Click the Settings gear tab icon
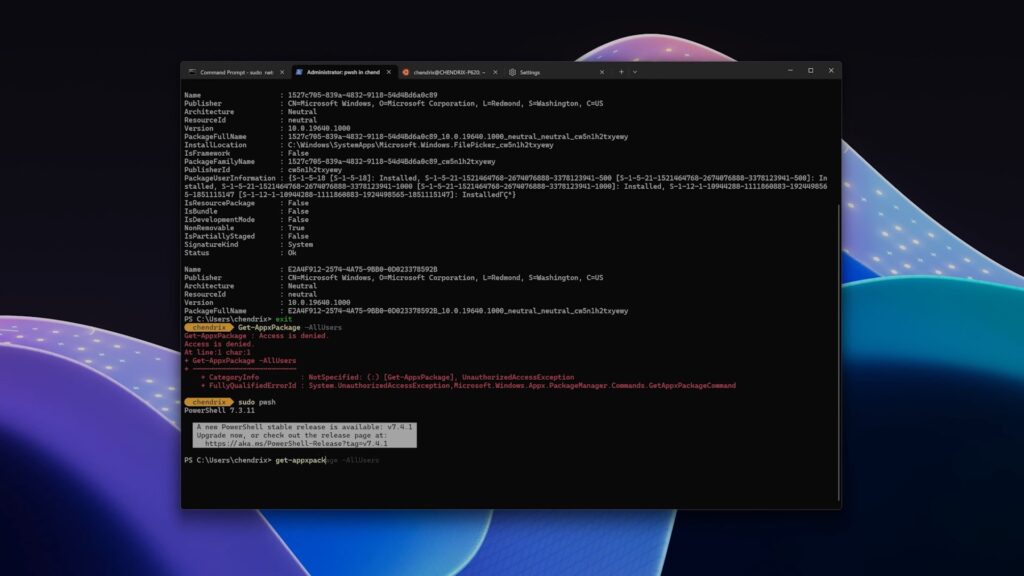This screenshot has height=576, width=1024. point(513,72)
